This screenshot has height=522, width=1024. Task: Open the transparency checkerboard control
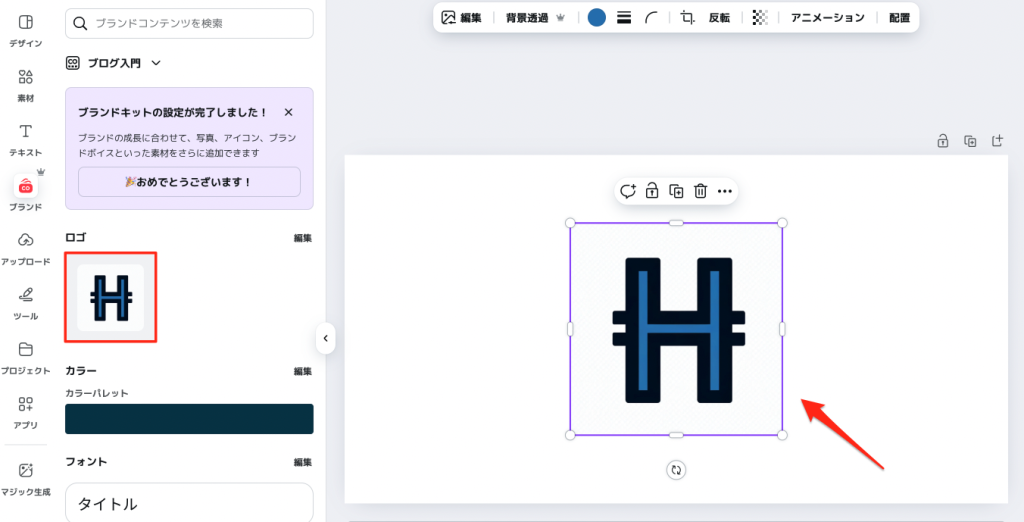tap(760, 17)
